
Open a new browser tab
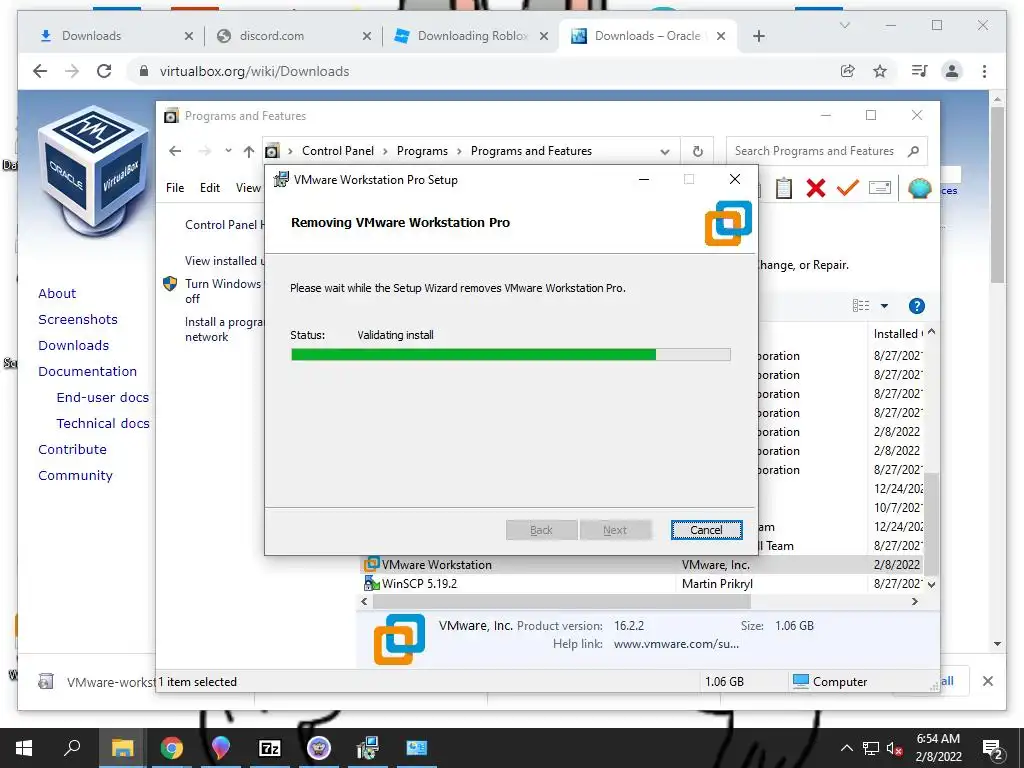758,37
